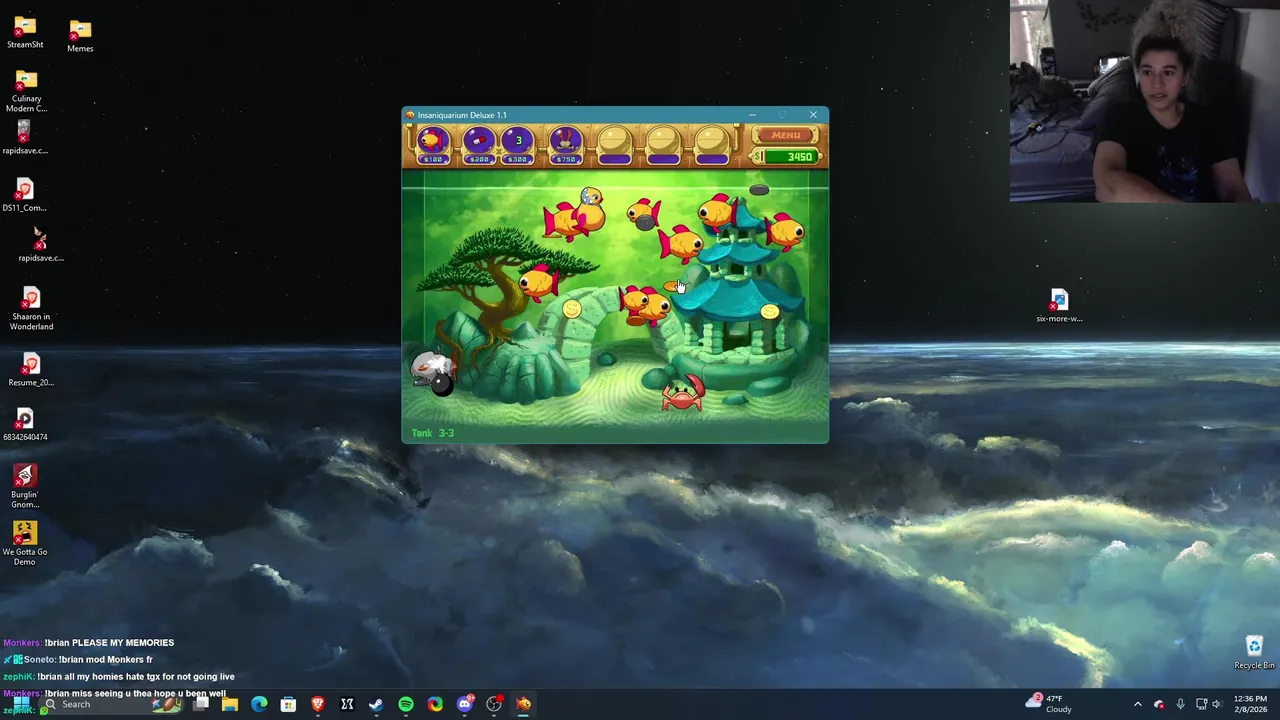Open Discord from the taskbar
The image size is (1280, 720).
pos(464,704)
